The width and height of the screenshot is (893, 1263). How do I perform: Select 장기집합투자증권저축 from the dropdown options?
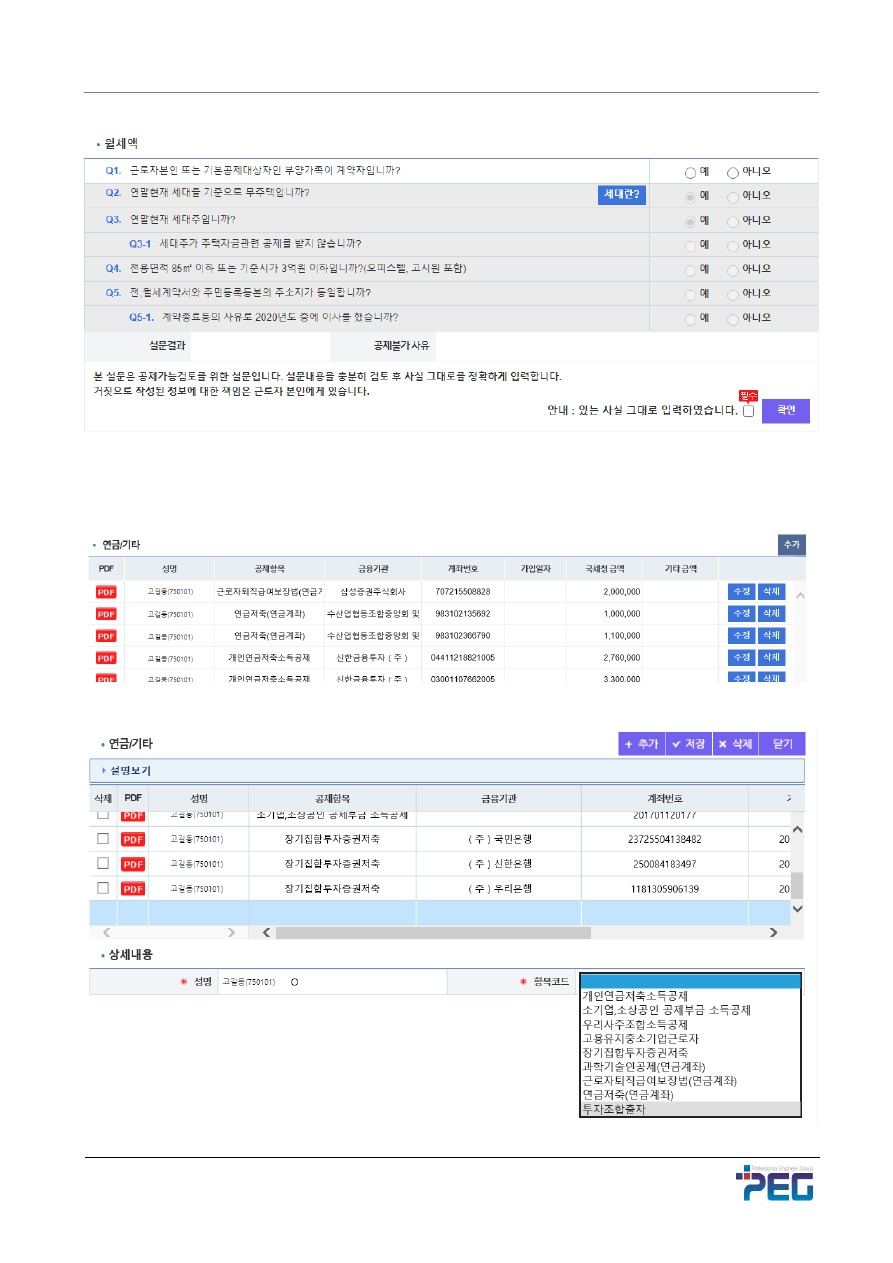635,1053
